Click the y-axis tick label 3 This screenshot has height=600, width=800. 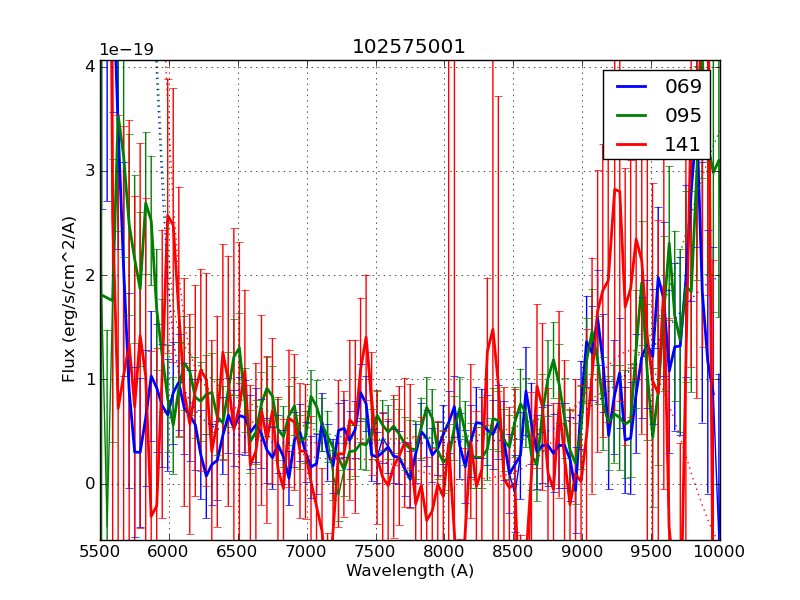click(x=90, y=171)
